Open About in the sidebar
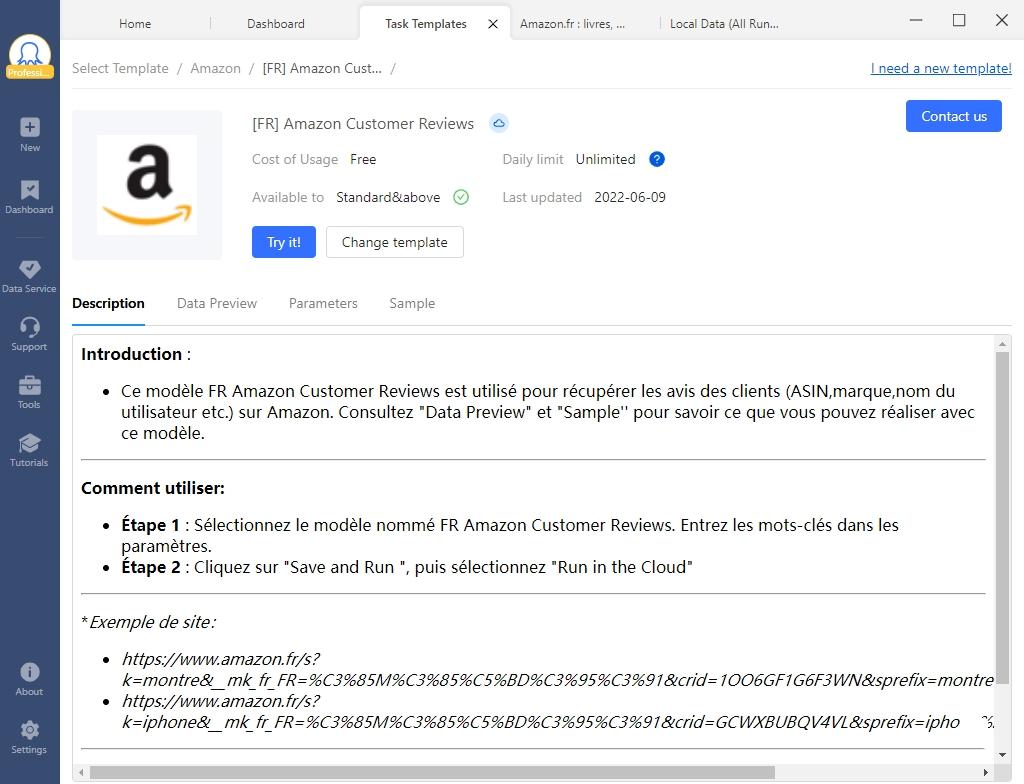1024x784 pixels. pos(29,679)
